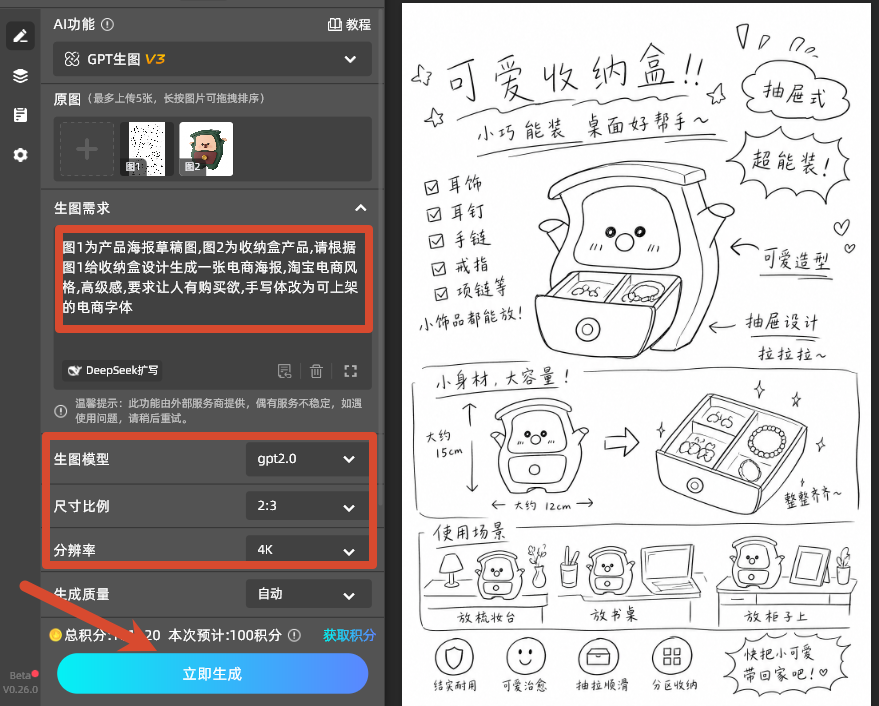Click the 分辨率 label
Image resolution: width=879 pixels, height=706 pixels.
(75, 550)
